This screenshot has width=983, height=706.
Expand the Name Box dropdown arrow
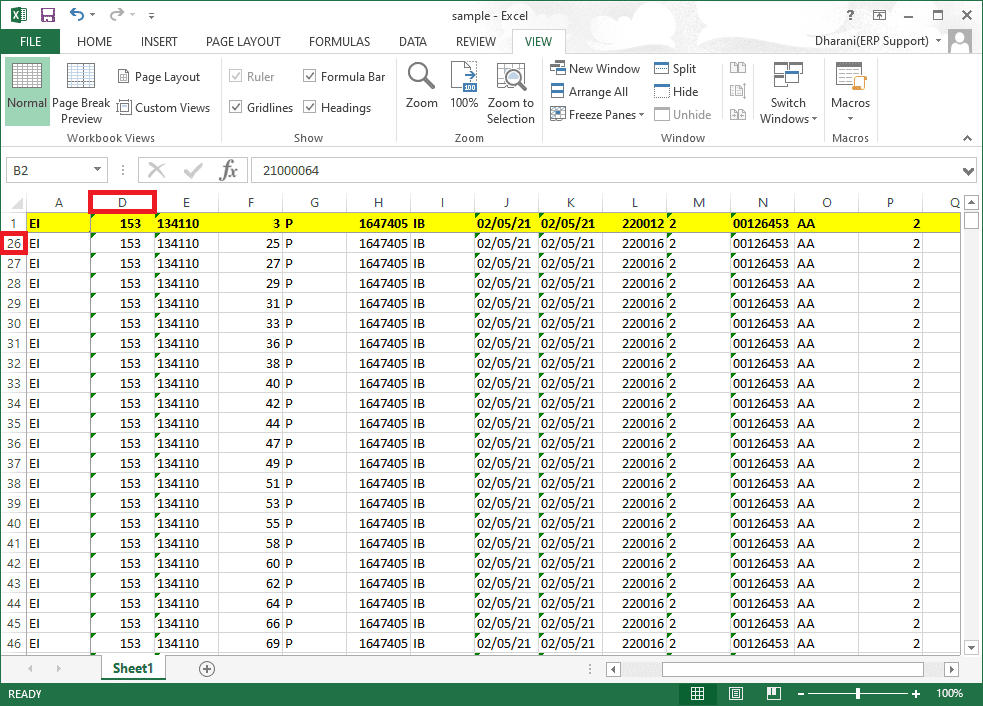click(98, 171)
